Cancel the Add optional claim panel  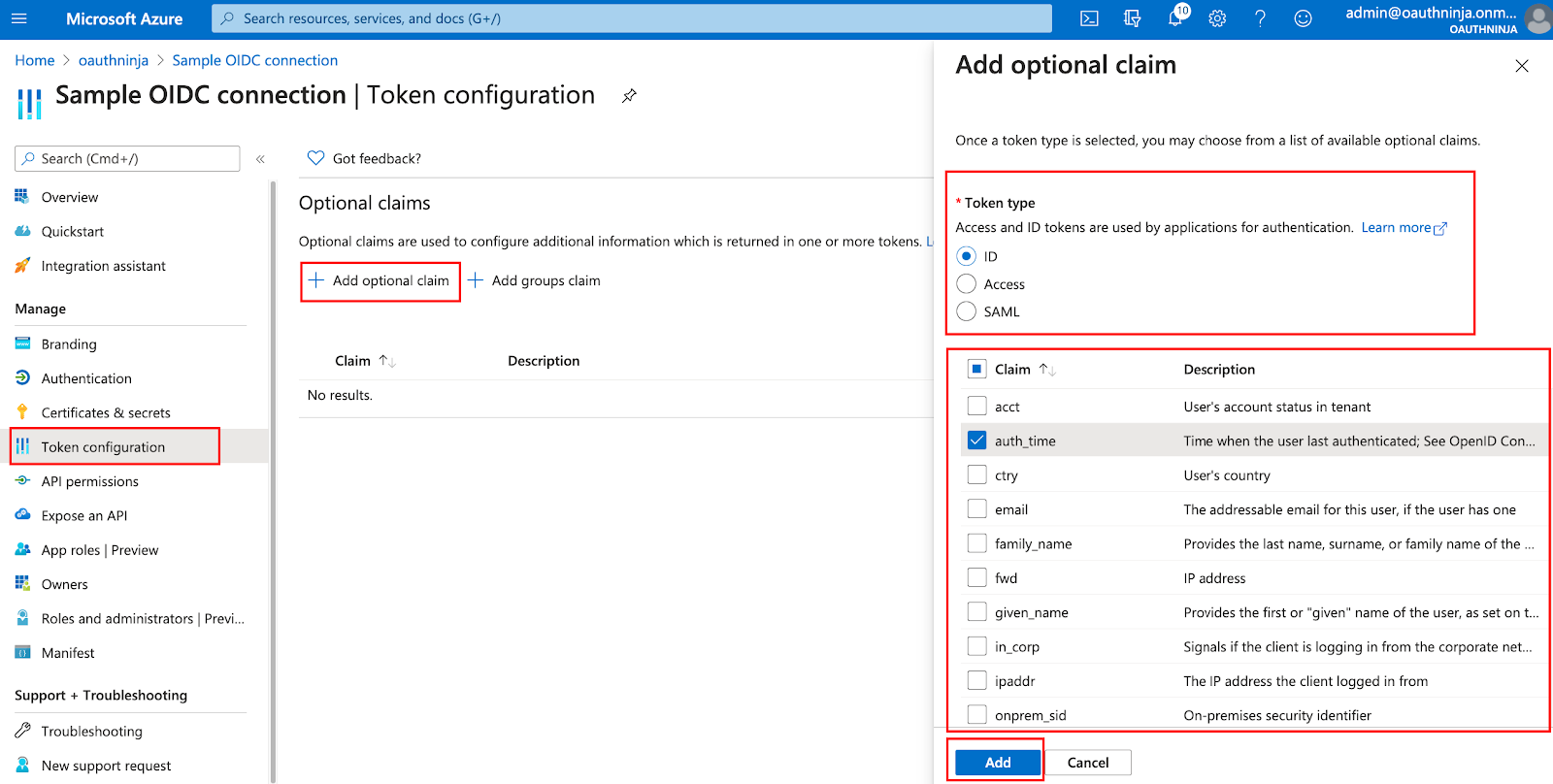pyautogui.click(x=1088, y=762)
